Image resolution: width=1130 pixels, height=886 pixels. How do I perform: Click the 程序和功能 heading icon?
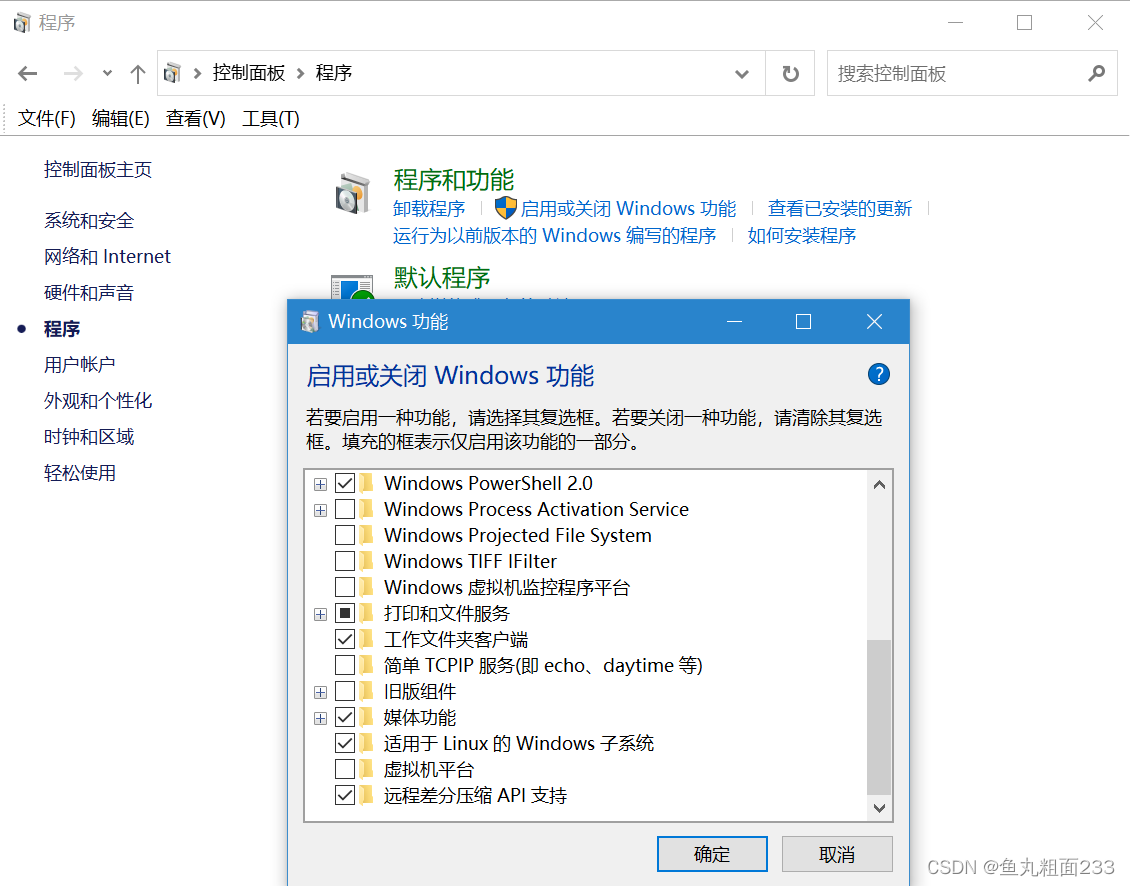352,193
